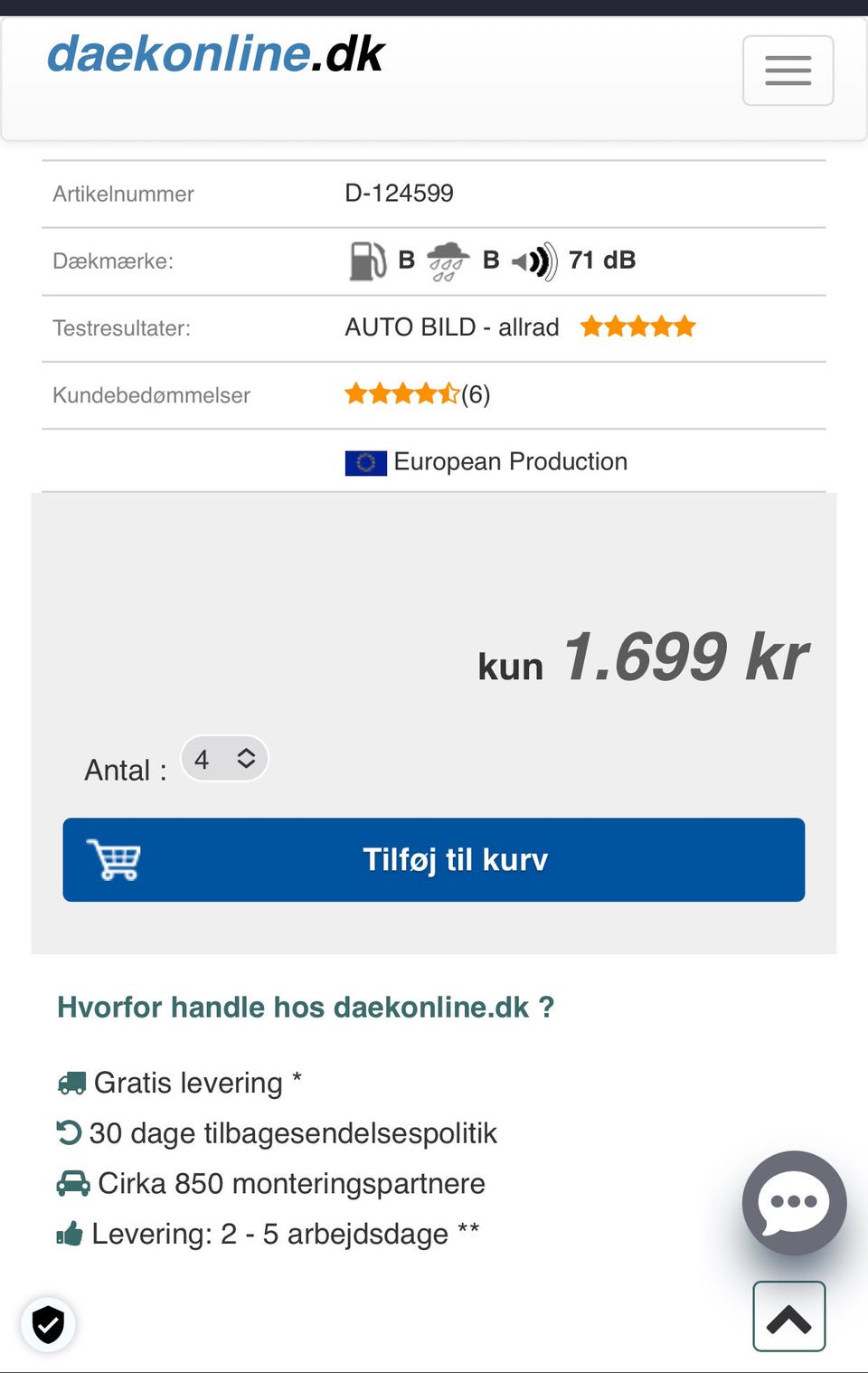Click the 30-day return policy arrow icon

(69, 1132)
